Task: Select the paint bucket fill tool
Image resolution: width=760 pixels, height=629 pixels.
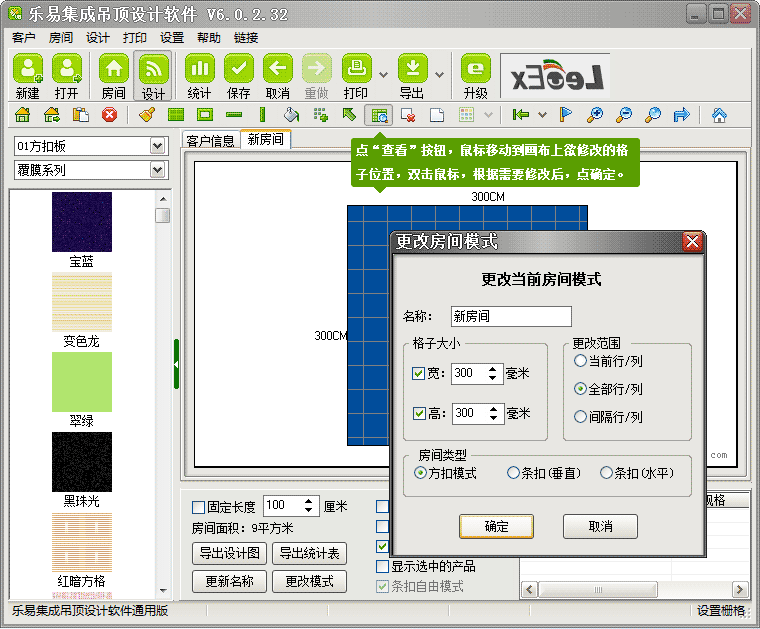Action: tap(291, 115)
